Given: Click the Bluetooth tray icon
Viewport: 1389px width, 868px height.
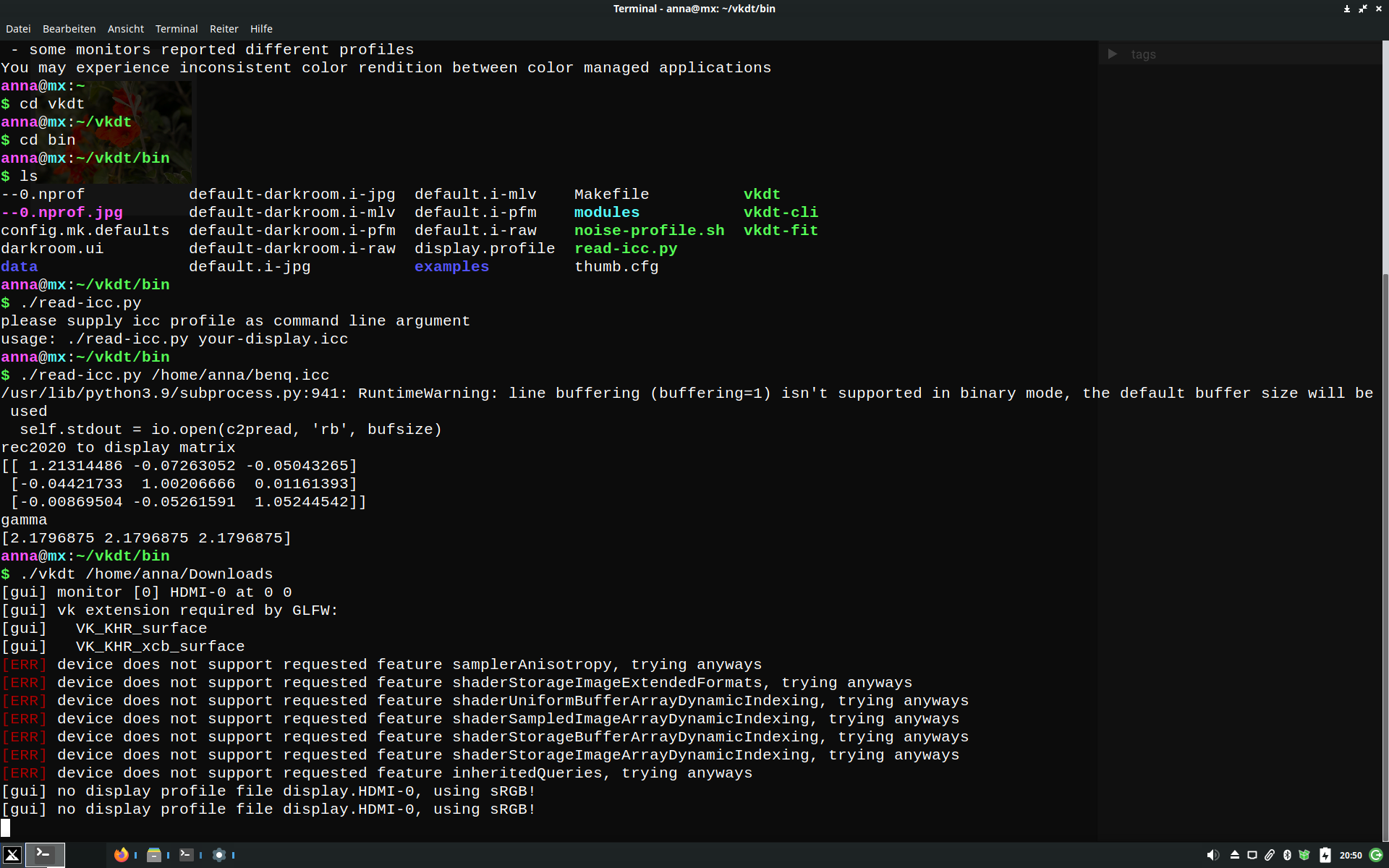Looking at the screenshot, I should [1287, 855].
